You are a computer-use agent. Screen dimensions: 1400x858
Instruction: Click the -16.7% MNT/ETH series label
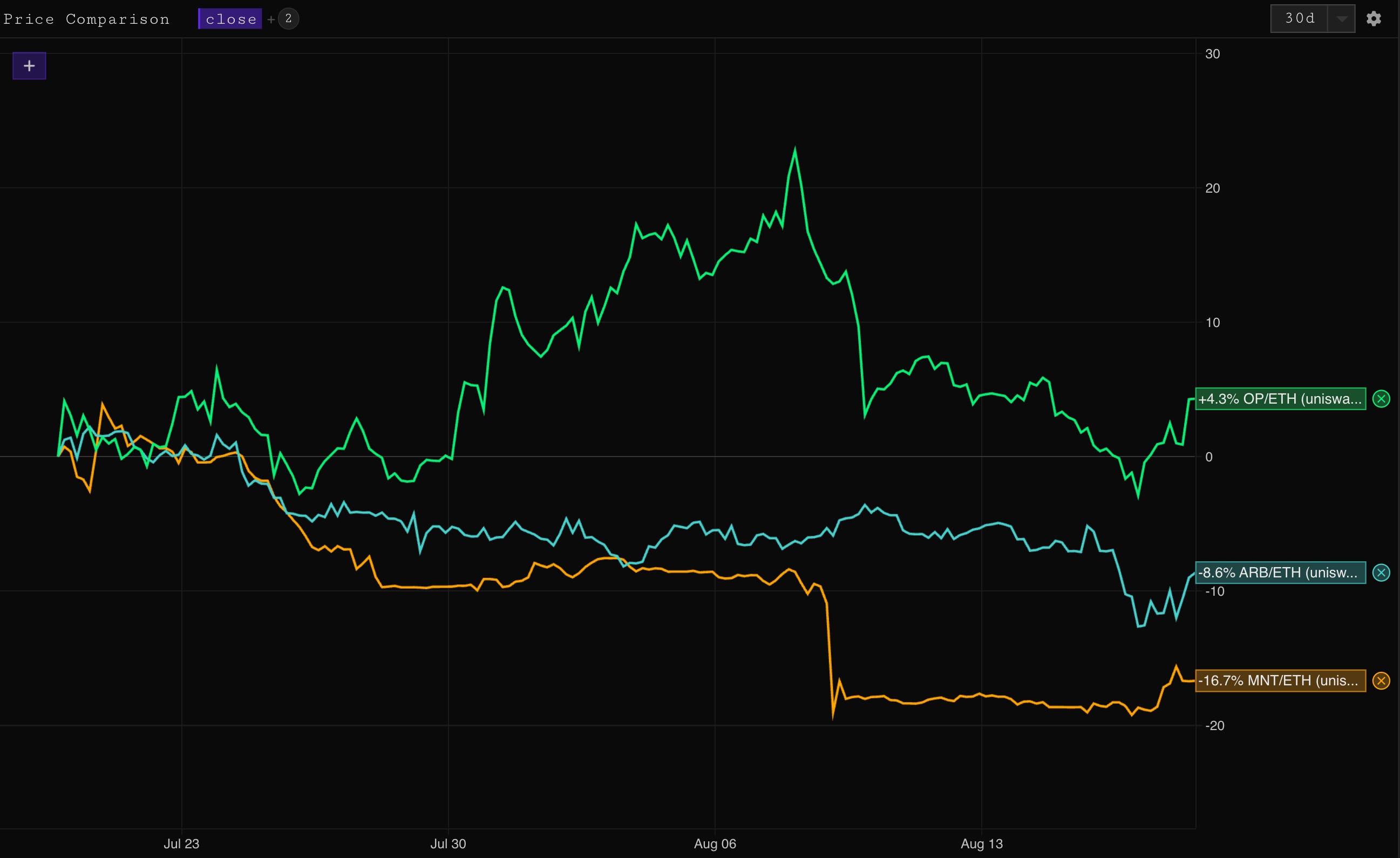click(1280, 680)
